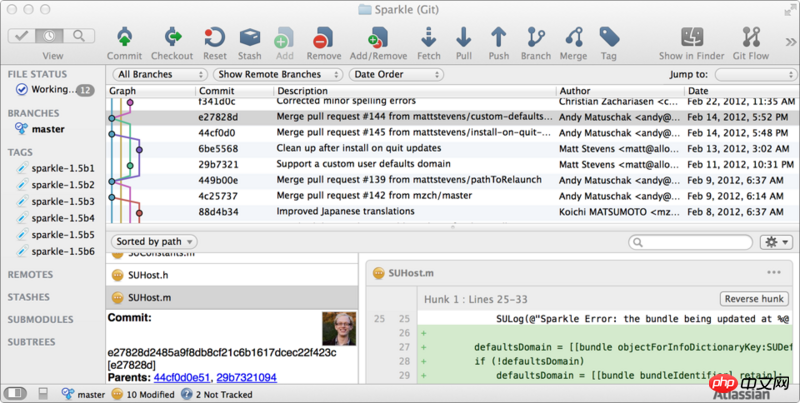Click the Reset toolbar icon

(x=215, y=38)
